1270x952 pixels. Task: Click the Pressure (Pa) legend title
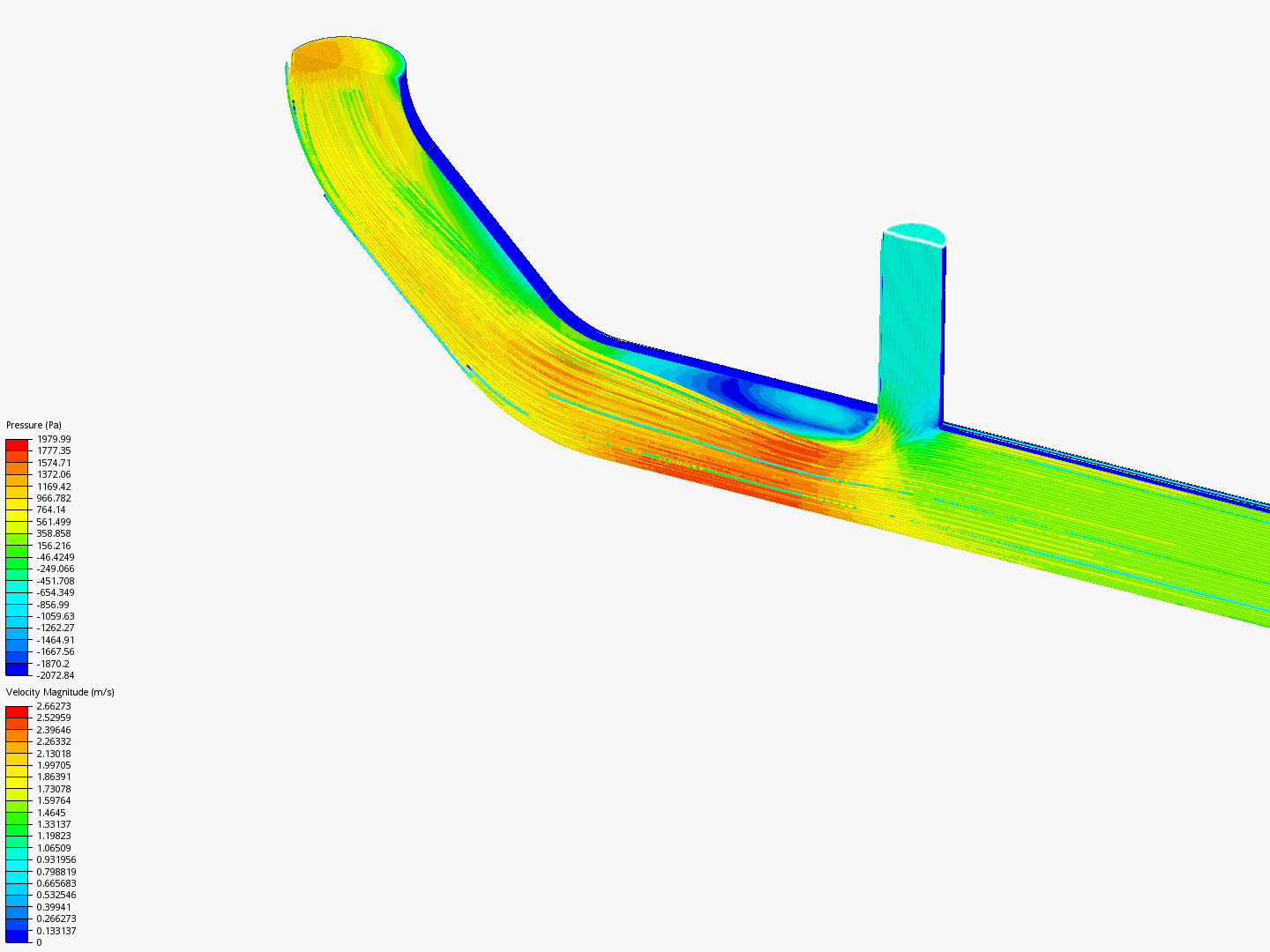pos(34,425)
